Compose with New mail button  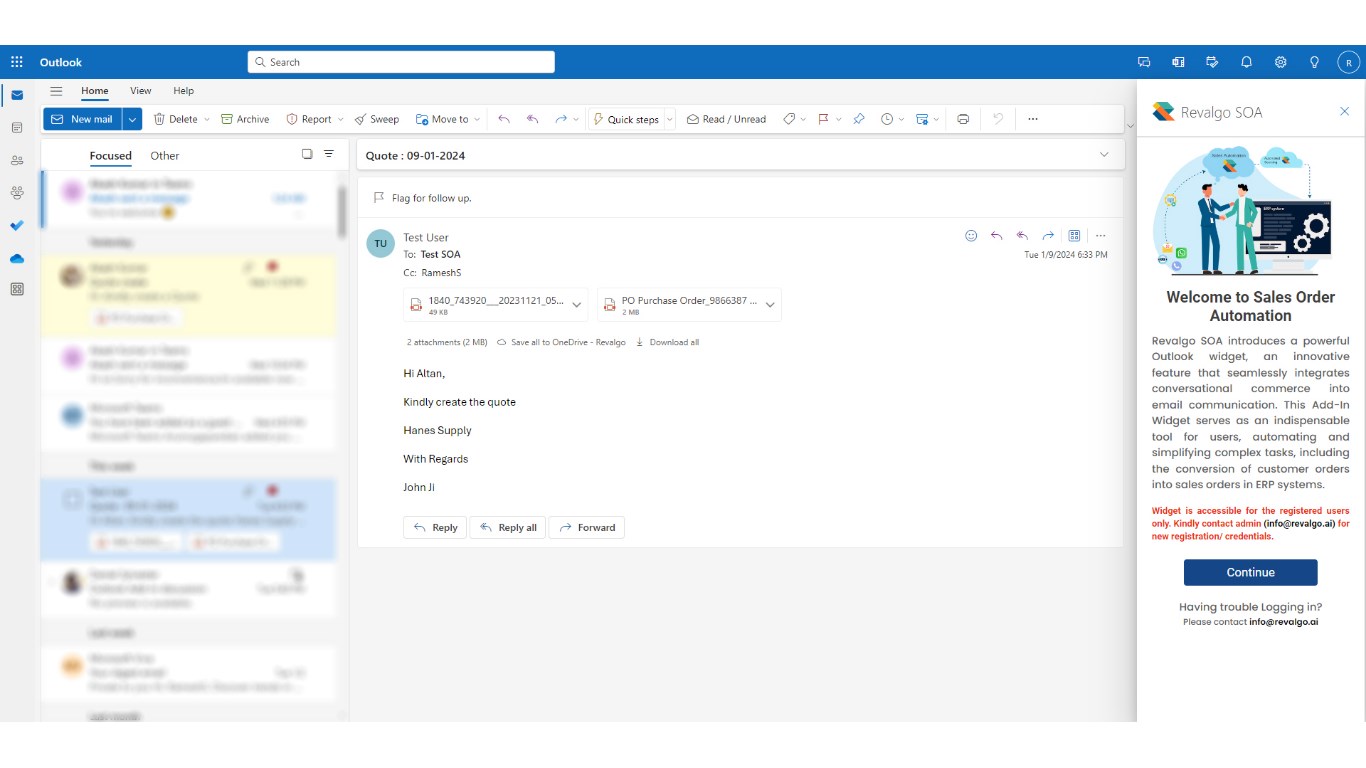pos(83,119)
